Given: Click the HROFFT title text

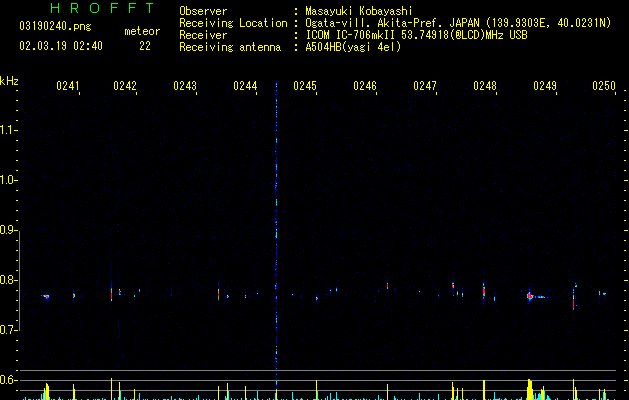Looking at the screenshot, I should [102, 8].
